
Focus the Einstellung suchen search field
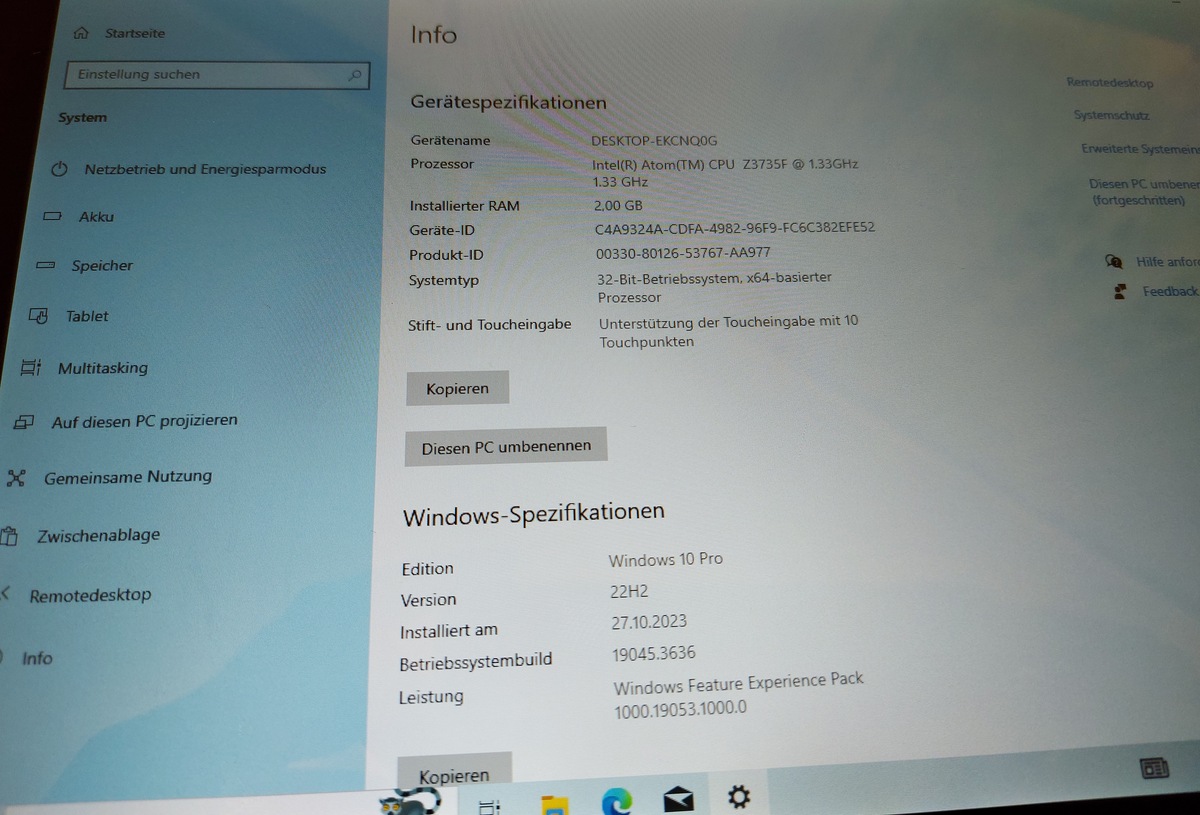coord(216,75)
